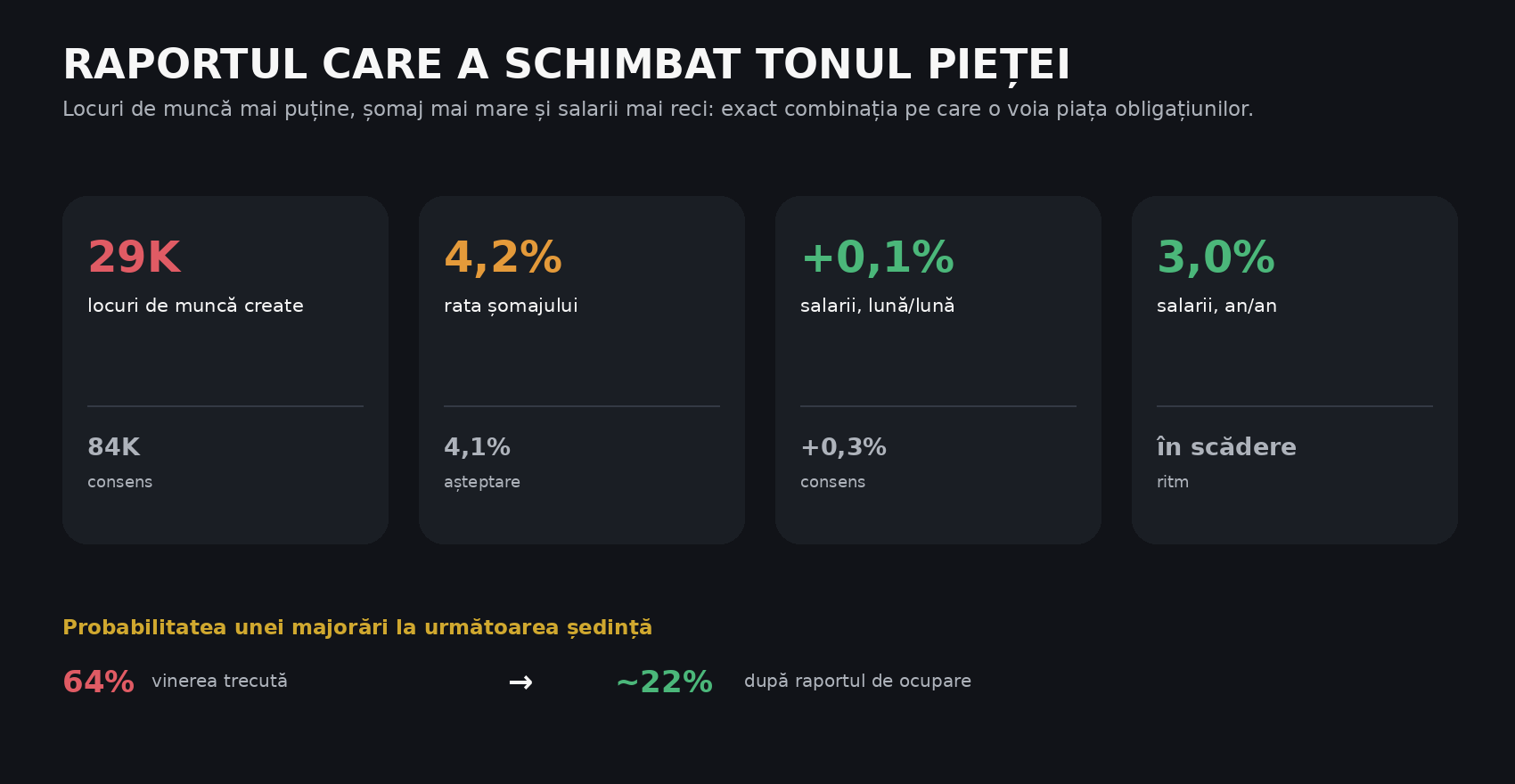The image size is (1515, 784).
Task: Click the orange 4,2% unemployment value
Action: click(503, 258)
